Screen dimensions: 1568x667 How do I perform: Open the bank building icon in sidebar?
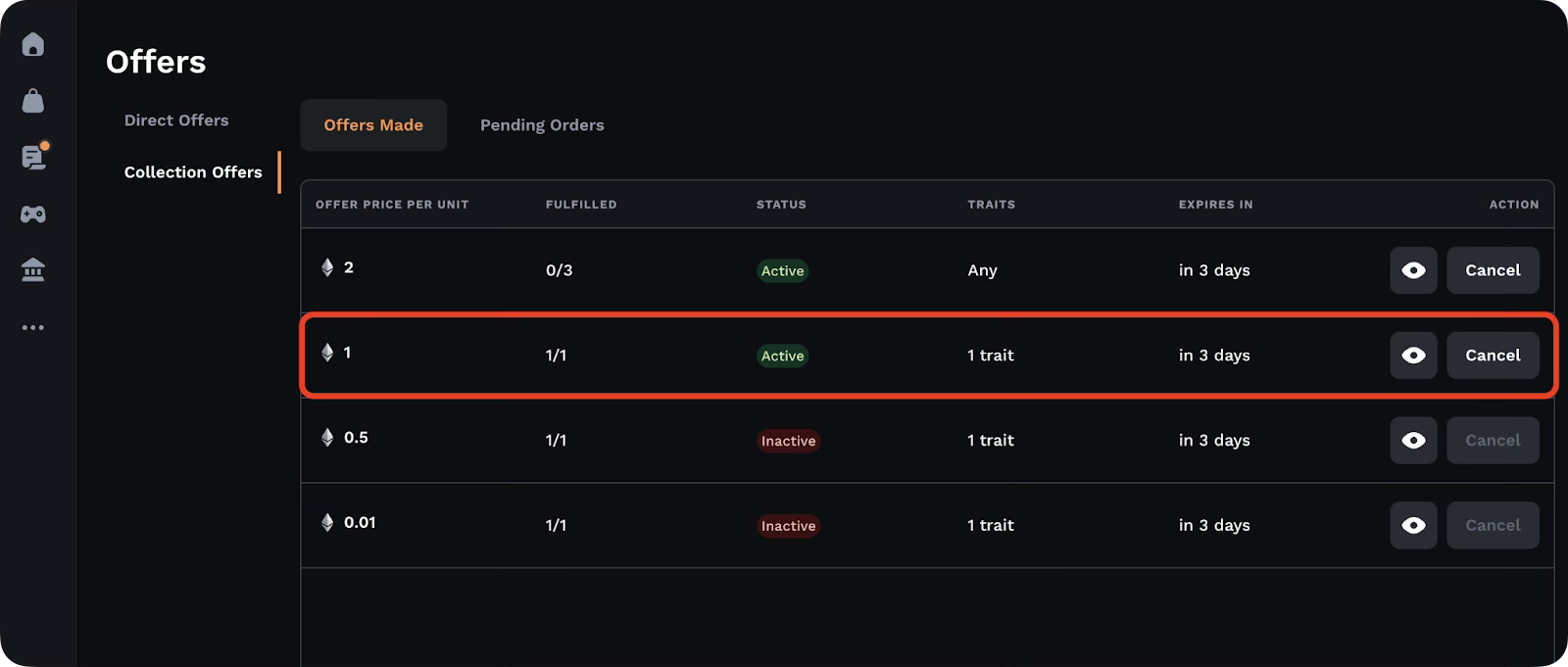coord(33,270)
